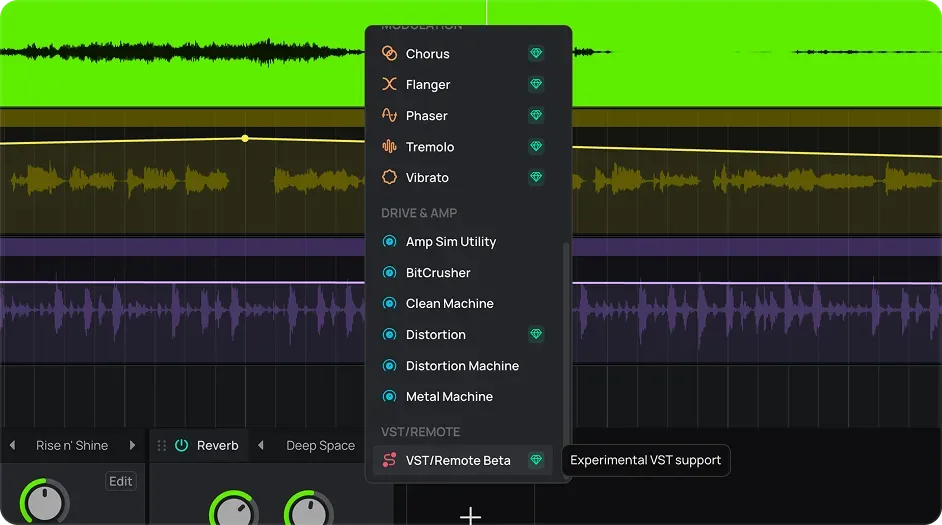Click the VST/Remote Beta plug icon
Viewport: 942px width, 525px height.
tap(389, 460)
